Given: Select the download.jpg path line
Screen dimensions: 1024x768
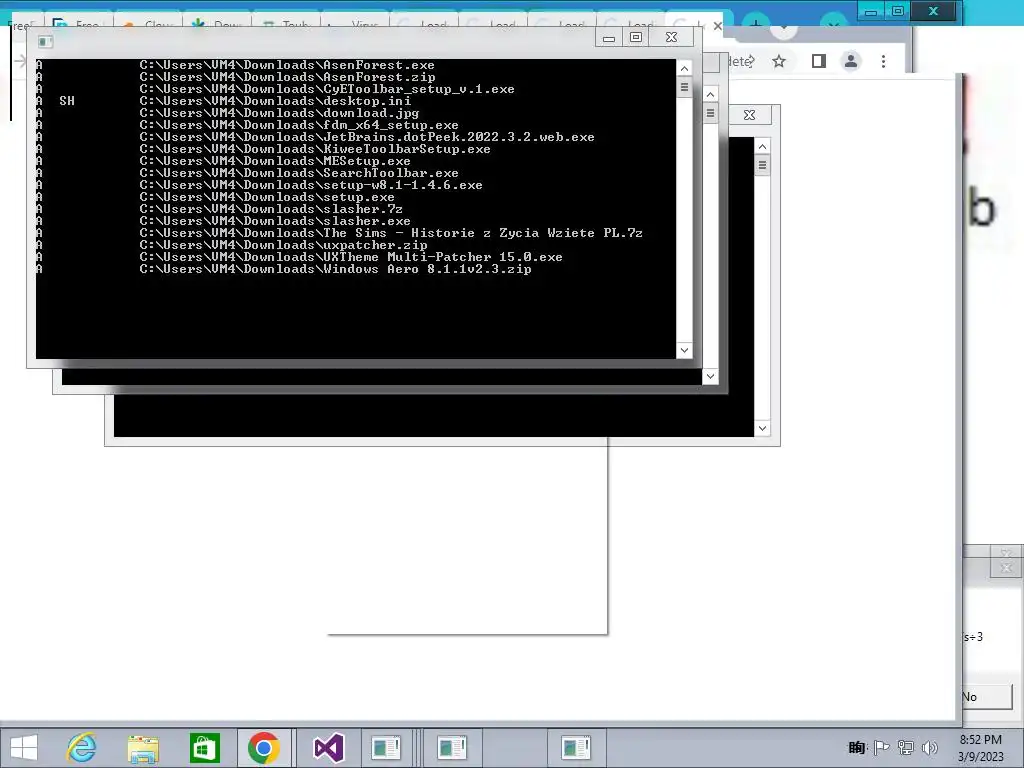Looking at the screenshot, I should [x=279, y=113].
